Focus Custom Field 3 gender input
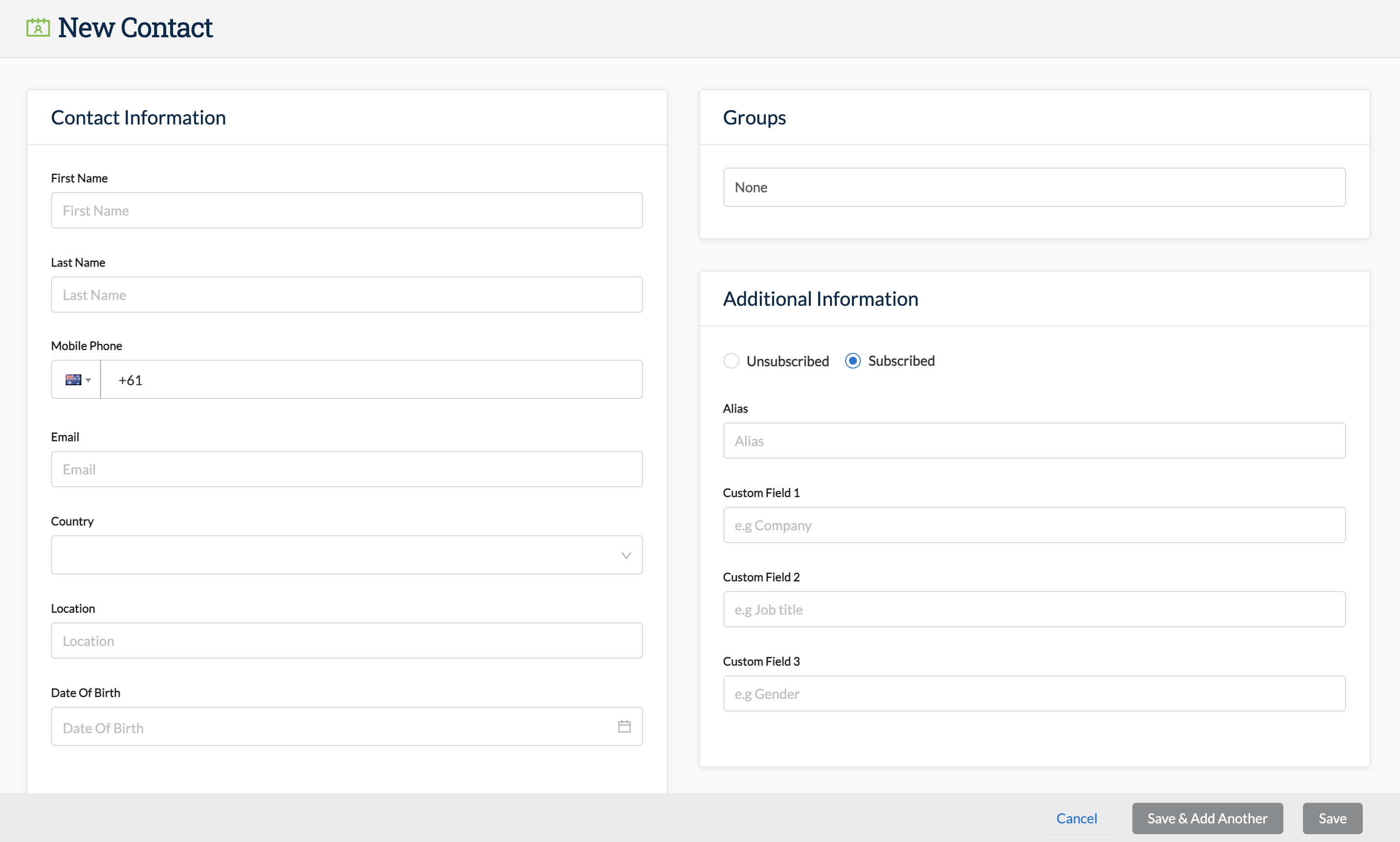 point(1033,694)
